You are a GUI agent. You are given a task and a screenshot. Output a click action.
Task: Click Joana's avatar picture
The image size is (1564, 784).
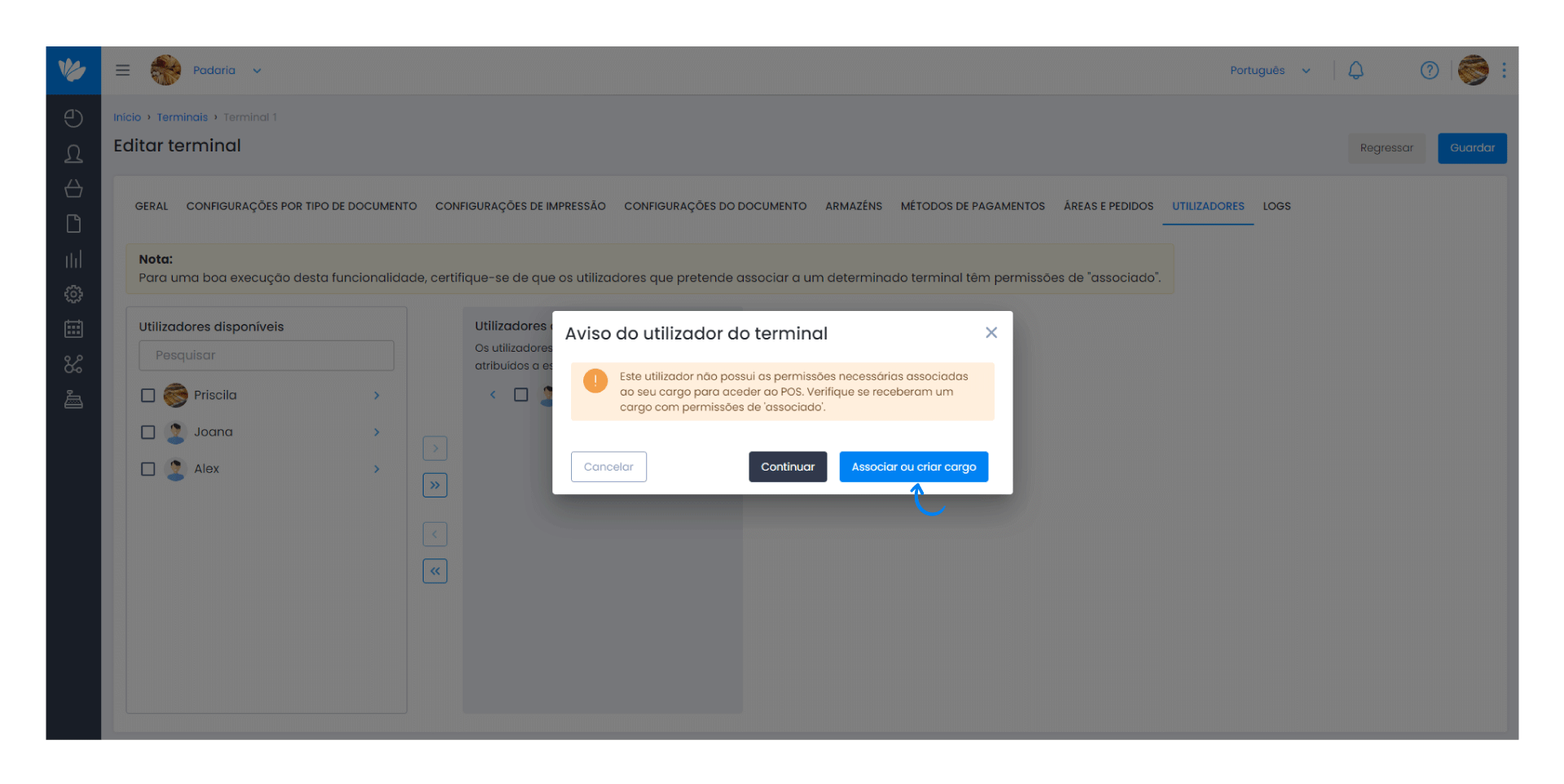point(175,431)
